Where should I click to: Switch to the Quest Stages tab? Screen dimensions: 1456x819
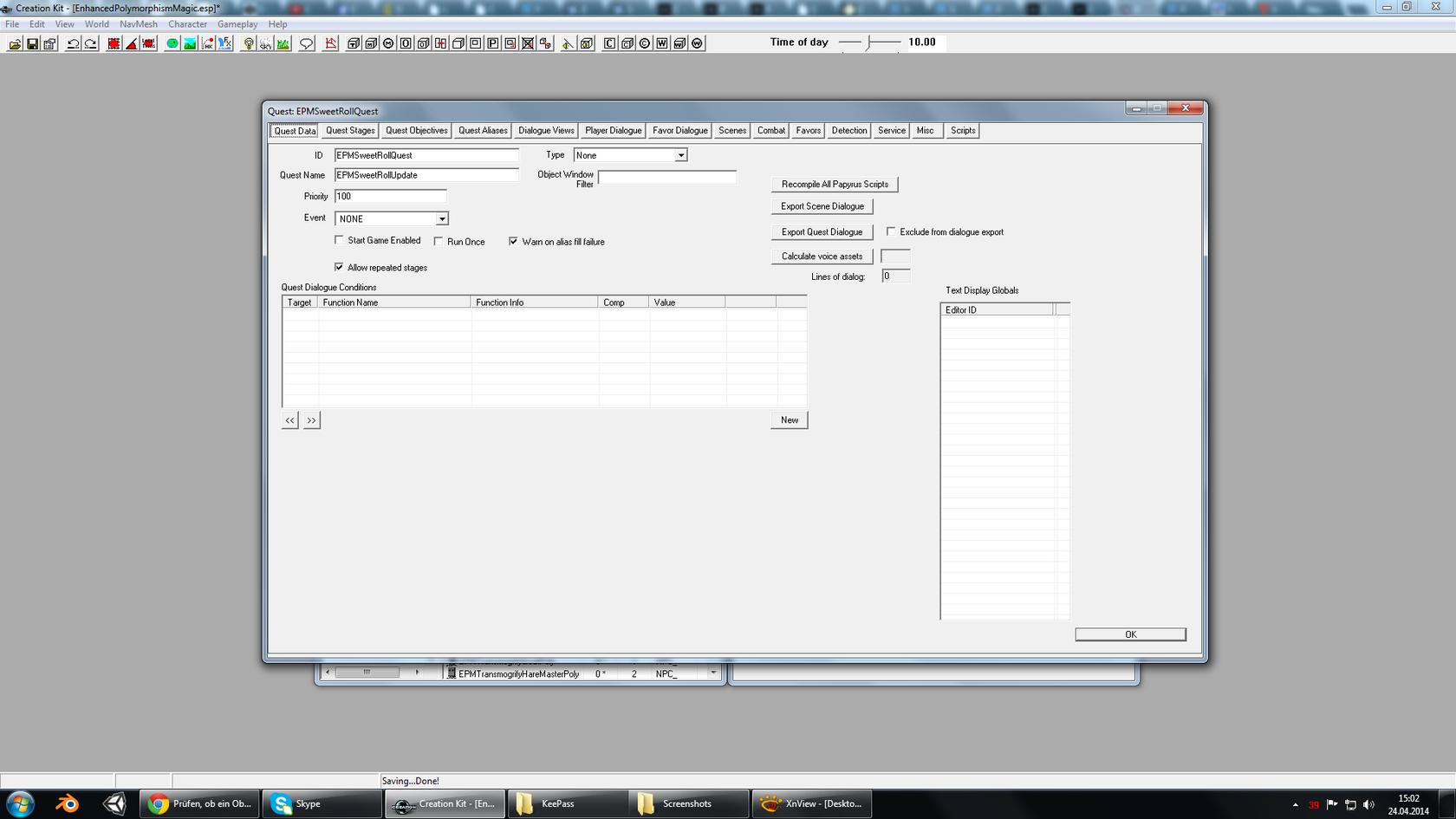point(350,131)
